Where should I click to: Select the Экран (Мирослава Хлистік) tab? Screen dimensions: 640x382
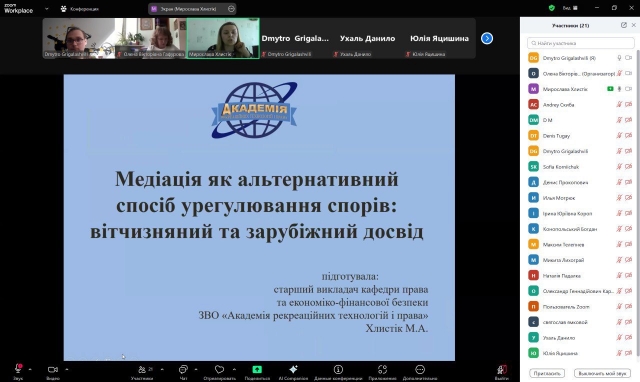coord(192,9)
